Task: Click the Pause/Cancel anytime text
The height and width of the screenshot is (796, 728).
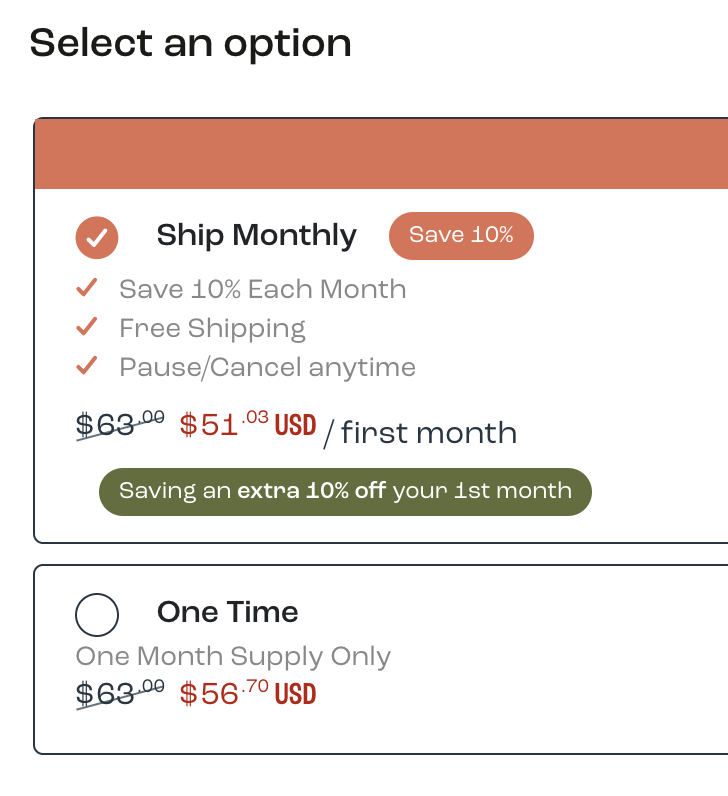Action: point(268,367)
